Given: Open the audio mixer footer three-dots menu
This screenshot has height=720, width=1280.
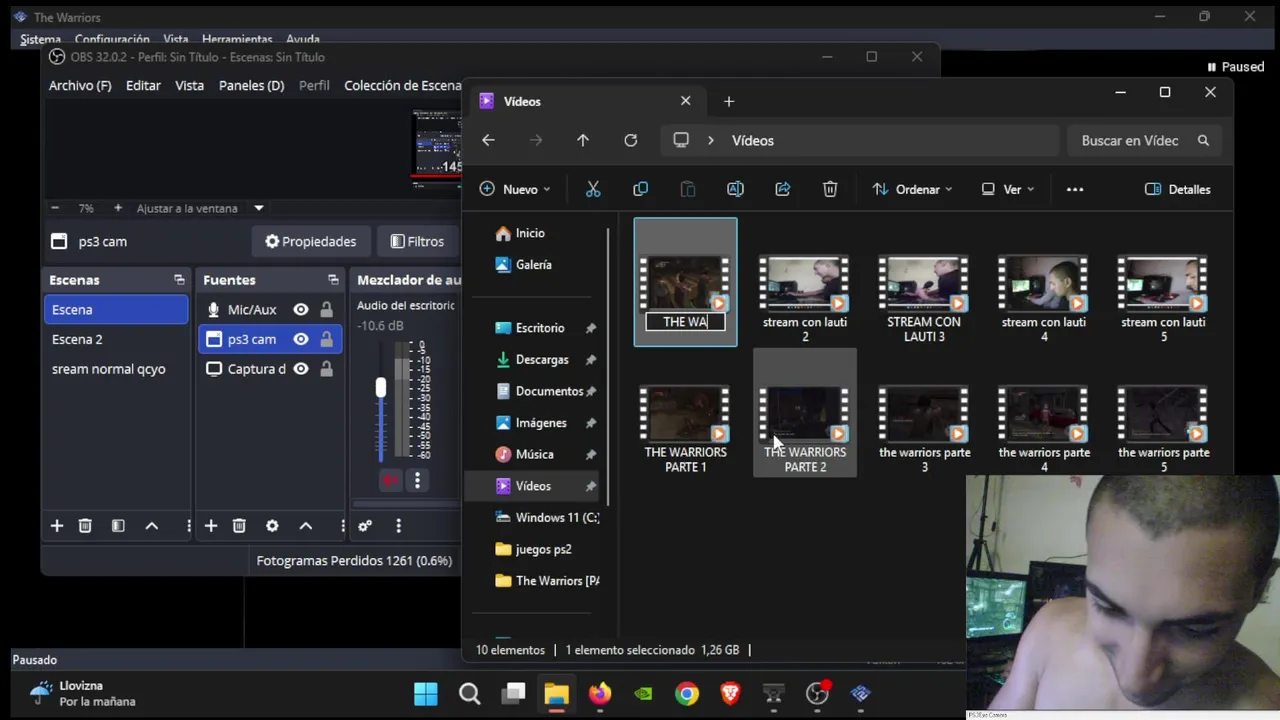Looking at the screenshot, I should point(398,526).
